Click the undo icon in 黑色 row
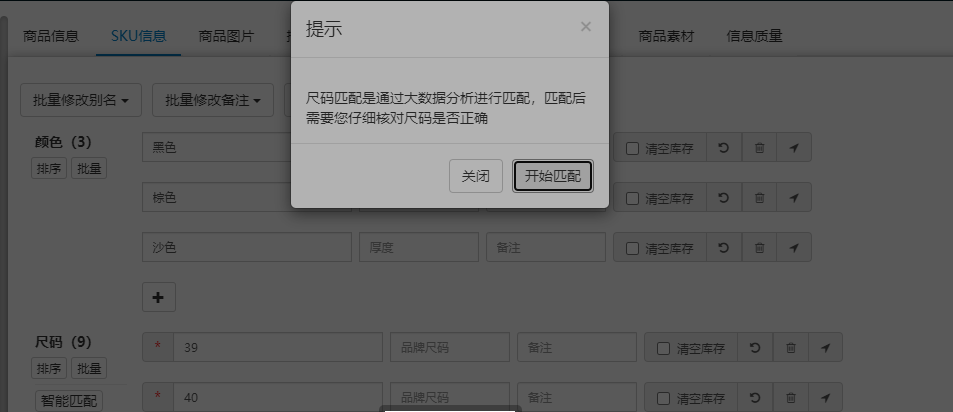The height and width of the screenshot is (412, 953). point(724,148)
